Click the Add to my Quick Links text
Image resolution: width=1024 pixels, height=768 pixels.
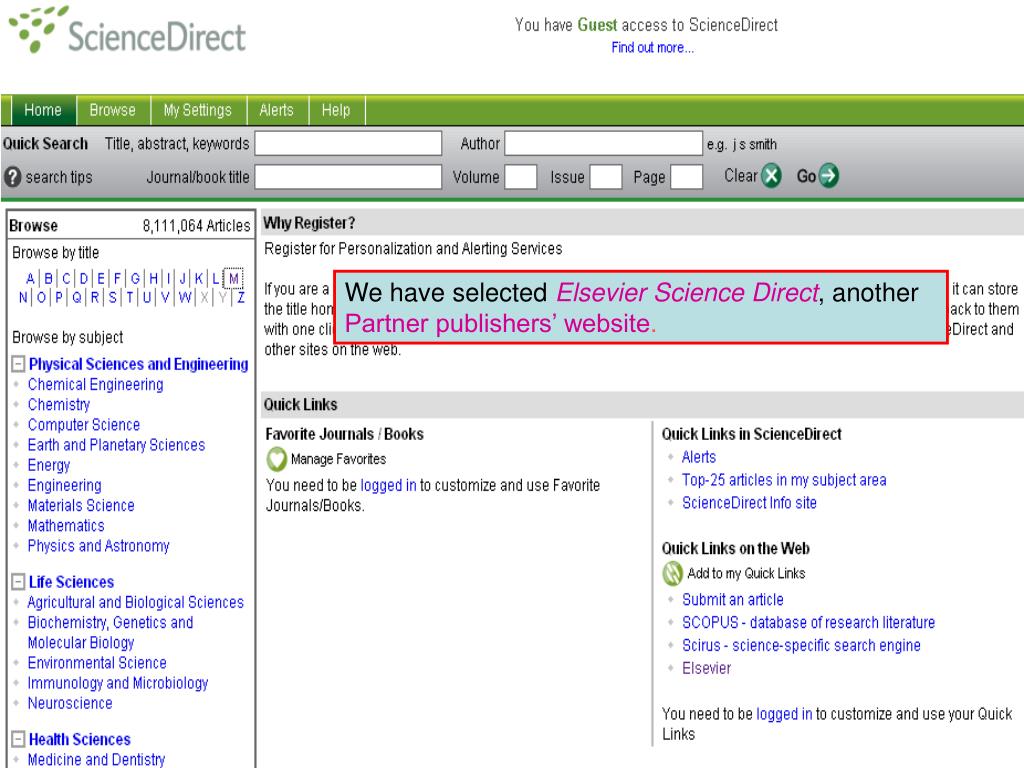[x=746, y=573]
